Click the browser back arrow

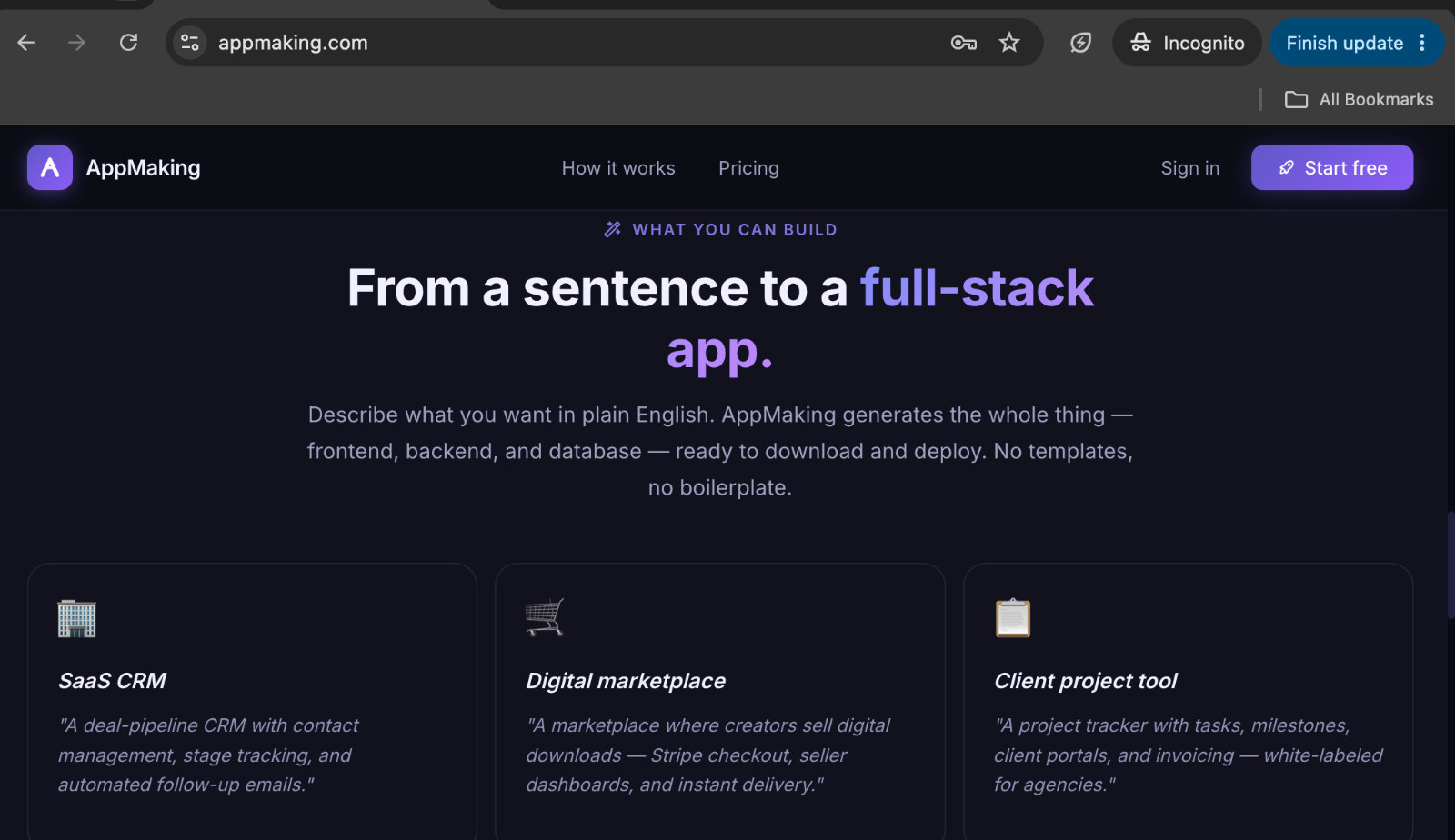pyautogui.click(x=25, y=43)
